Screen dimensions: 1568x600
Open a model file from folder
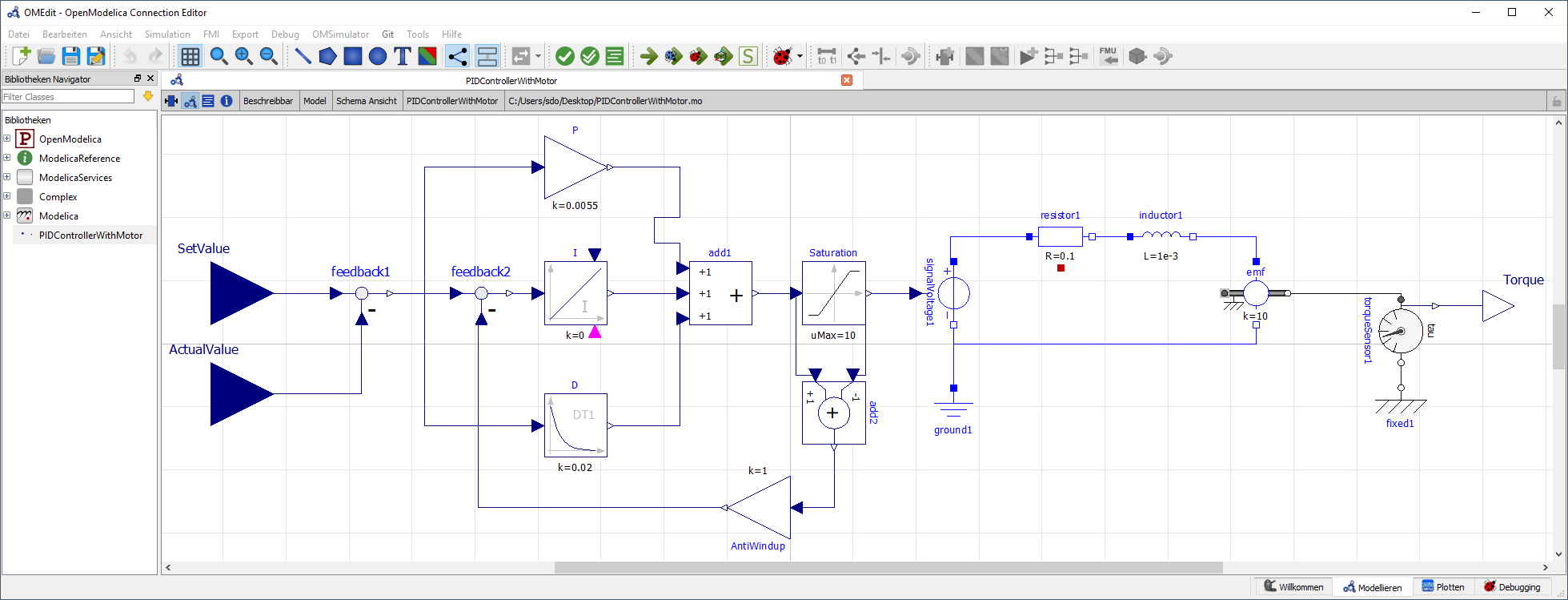(x=46, y=56)
